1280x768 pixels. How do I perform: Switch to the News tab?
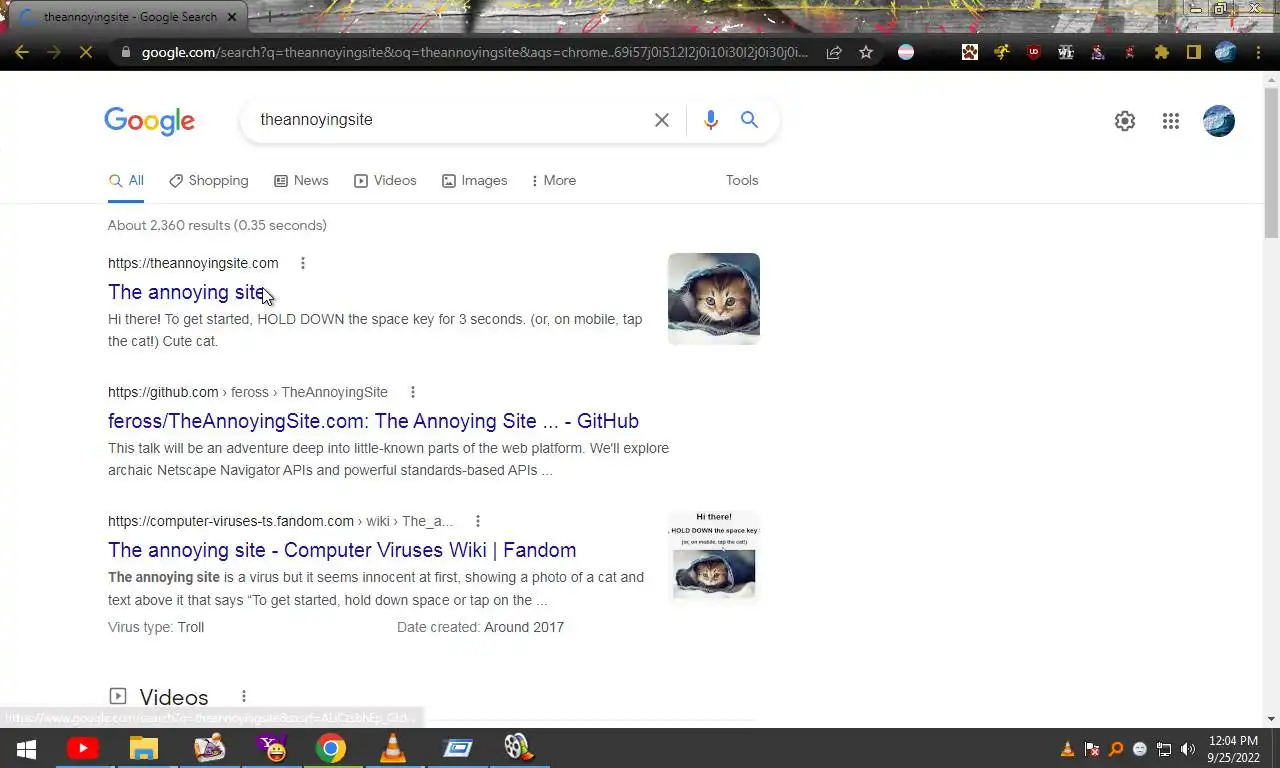pos(301,180)
